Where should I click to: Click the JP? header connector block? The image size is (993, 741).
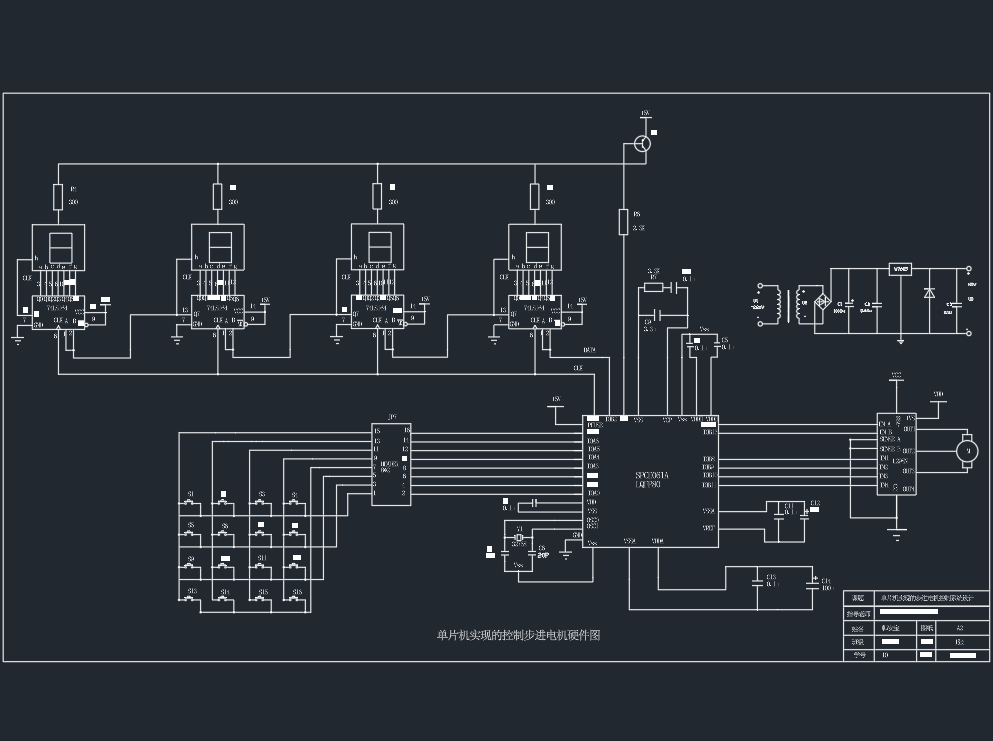(391, 464)
